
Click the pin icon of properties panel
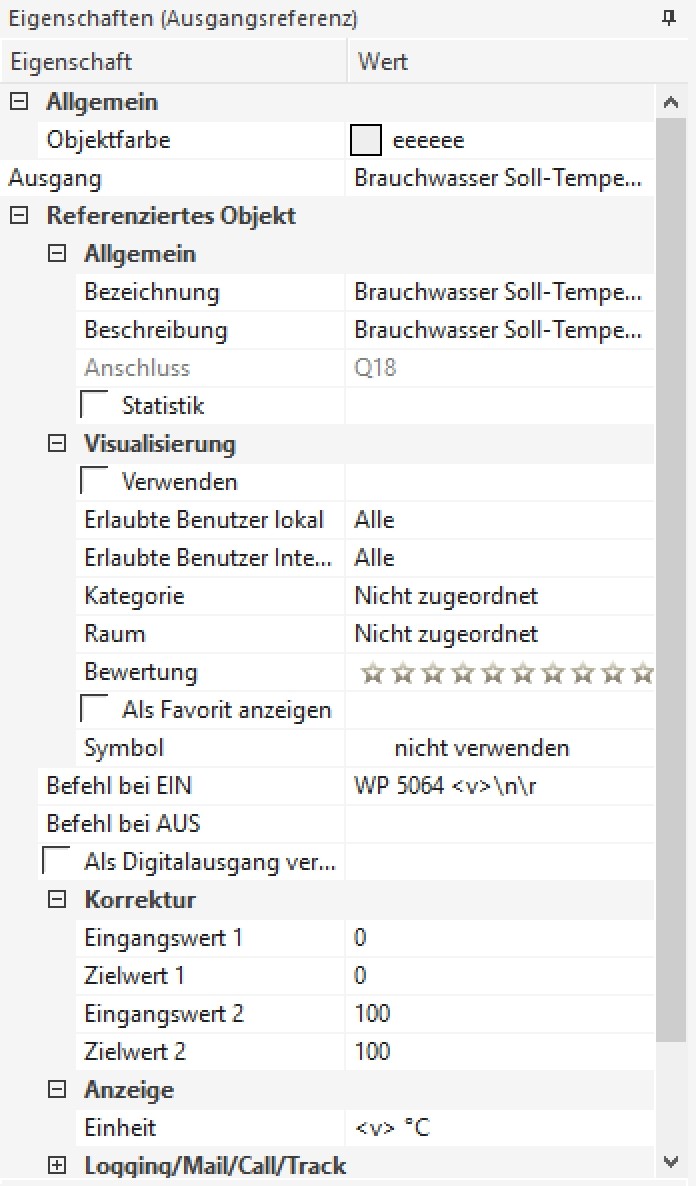pos(669,18)
